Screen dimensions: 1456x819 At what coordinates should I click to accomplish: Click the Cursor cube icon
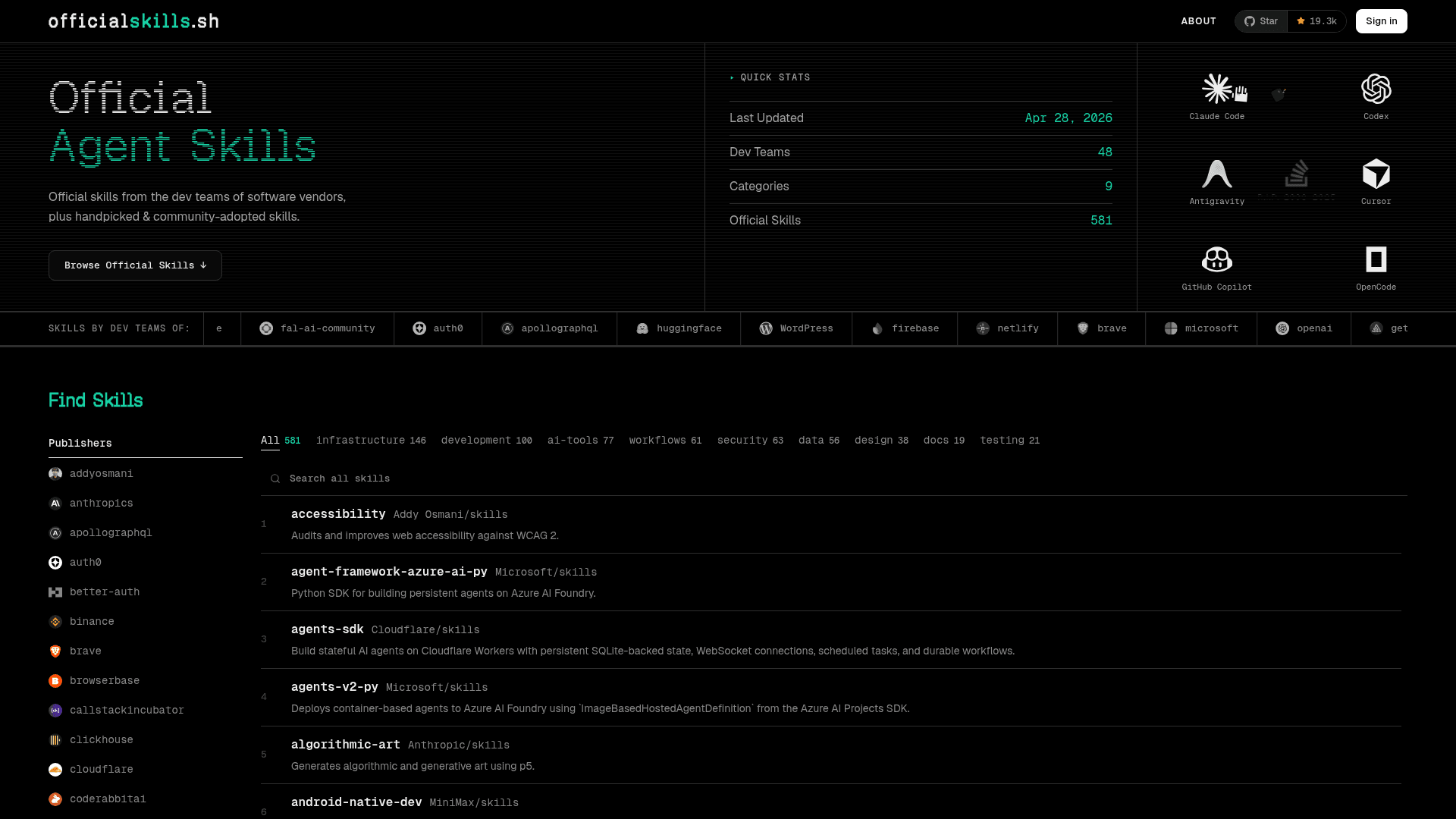point(1376,174)
